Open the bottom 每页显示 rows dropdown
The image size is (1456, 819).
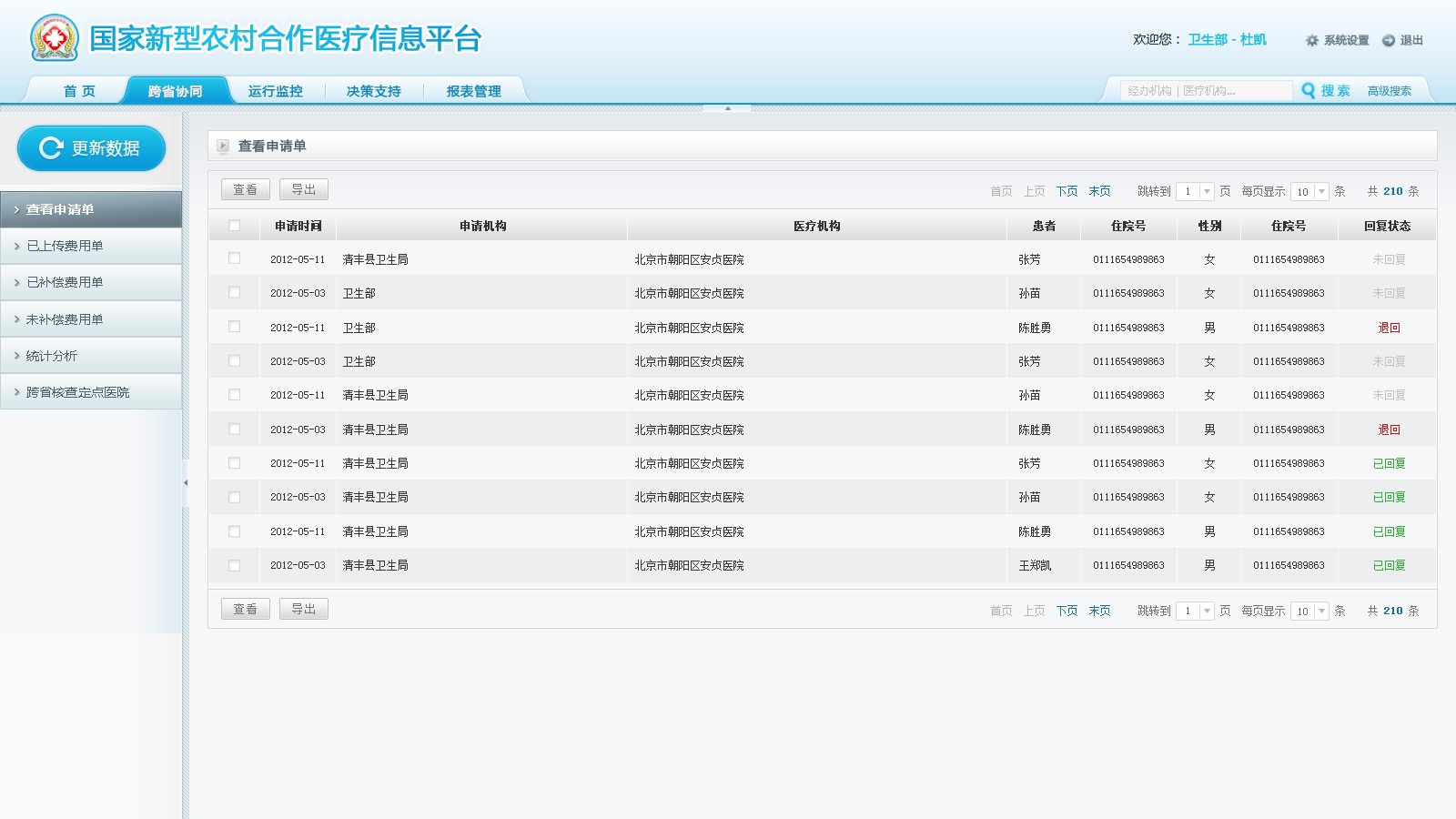point(1309,611)
